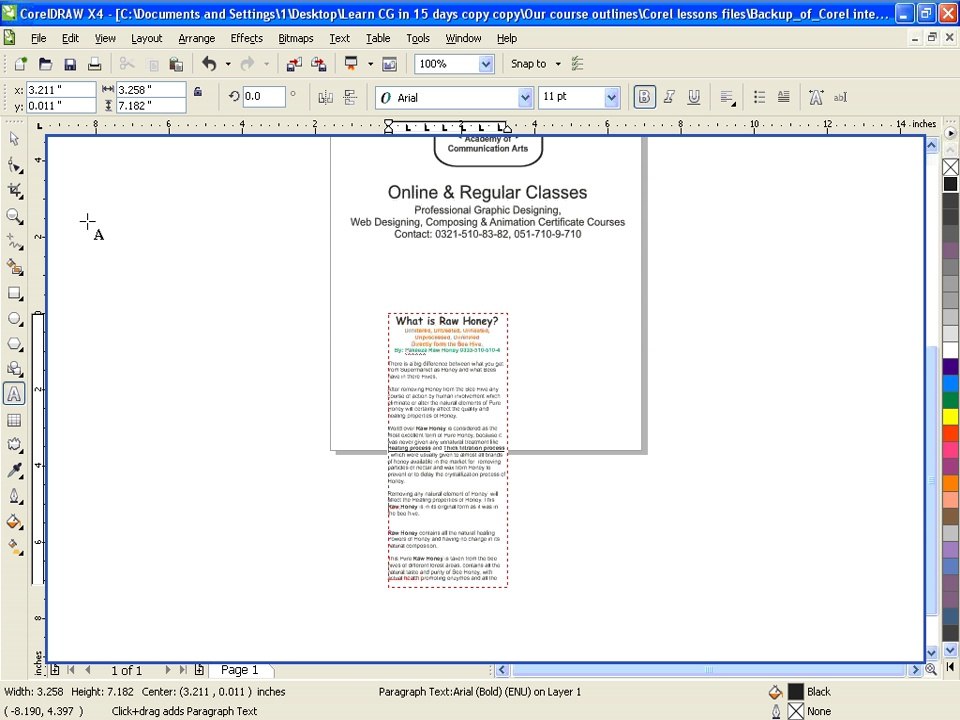Image resolution: width=960 pixels, height=720 pixels.
Task: Open the zoom level dropdown
Action: [486, 64]
